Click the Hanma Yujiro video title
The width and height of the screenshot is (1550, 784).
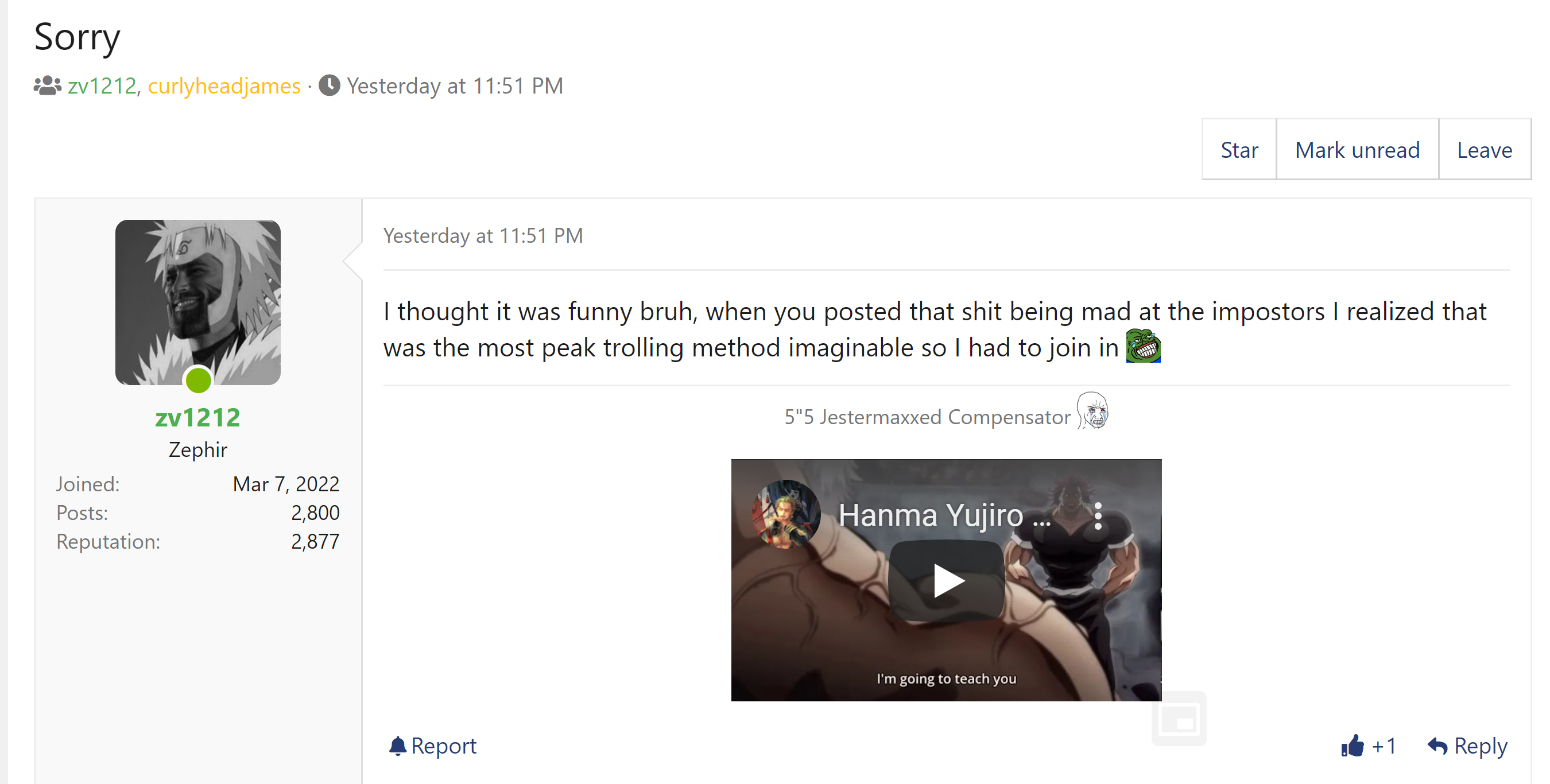[x=944, y=515]
